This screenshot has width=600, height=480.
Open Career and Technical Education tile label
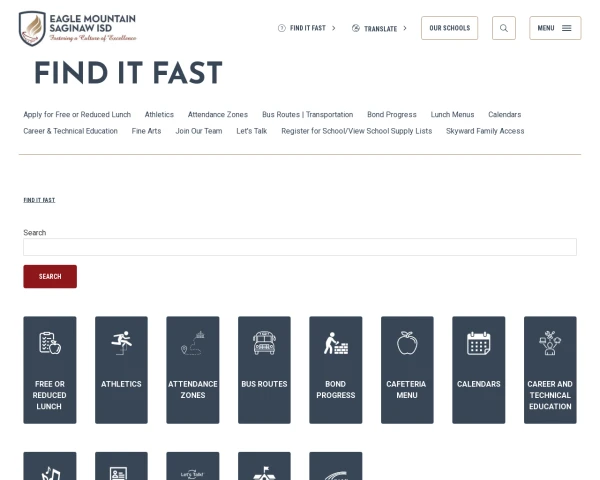(550, 395)
